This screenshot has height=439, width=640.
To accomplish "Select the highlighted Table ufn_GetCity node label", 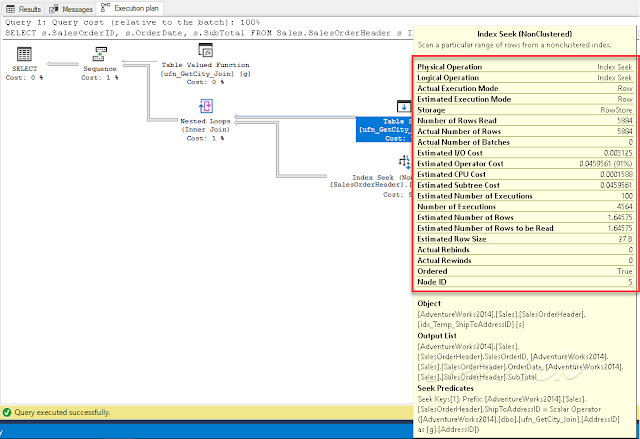I will click(384, 130).
